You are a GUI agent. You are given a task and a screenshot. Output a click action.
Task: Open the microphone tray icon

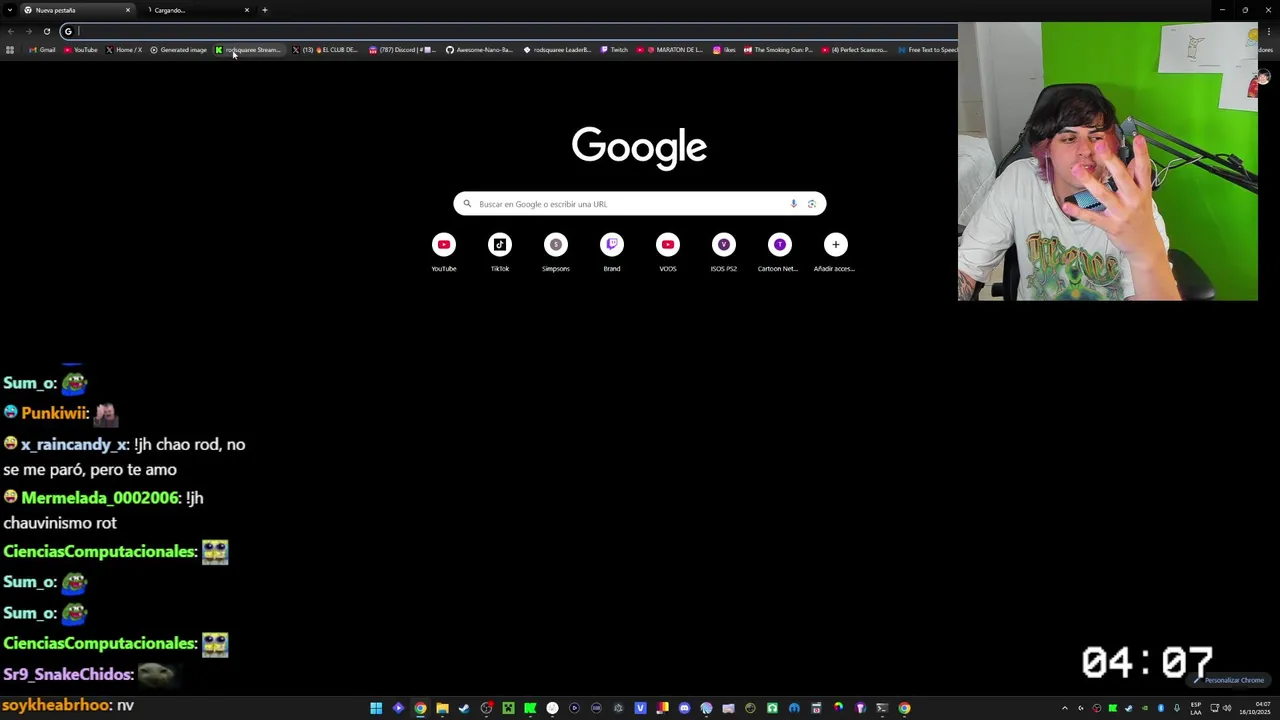click(1177, 708)
